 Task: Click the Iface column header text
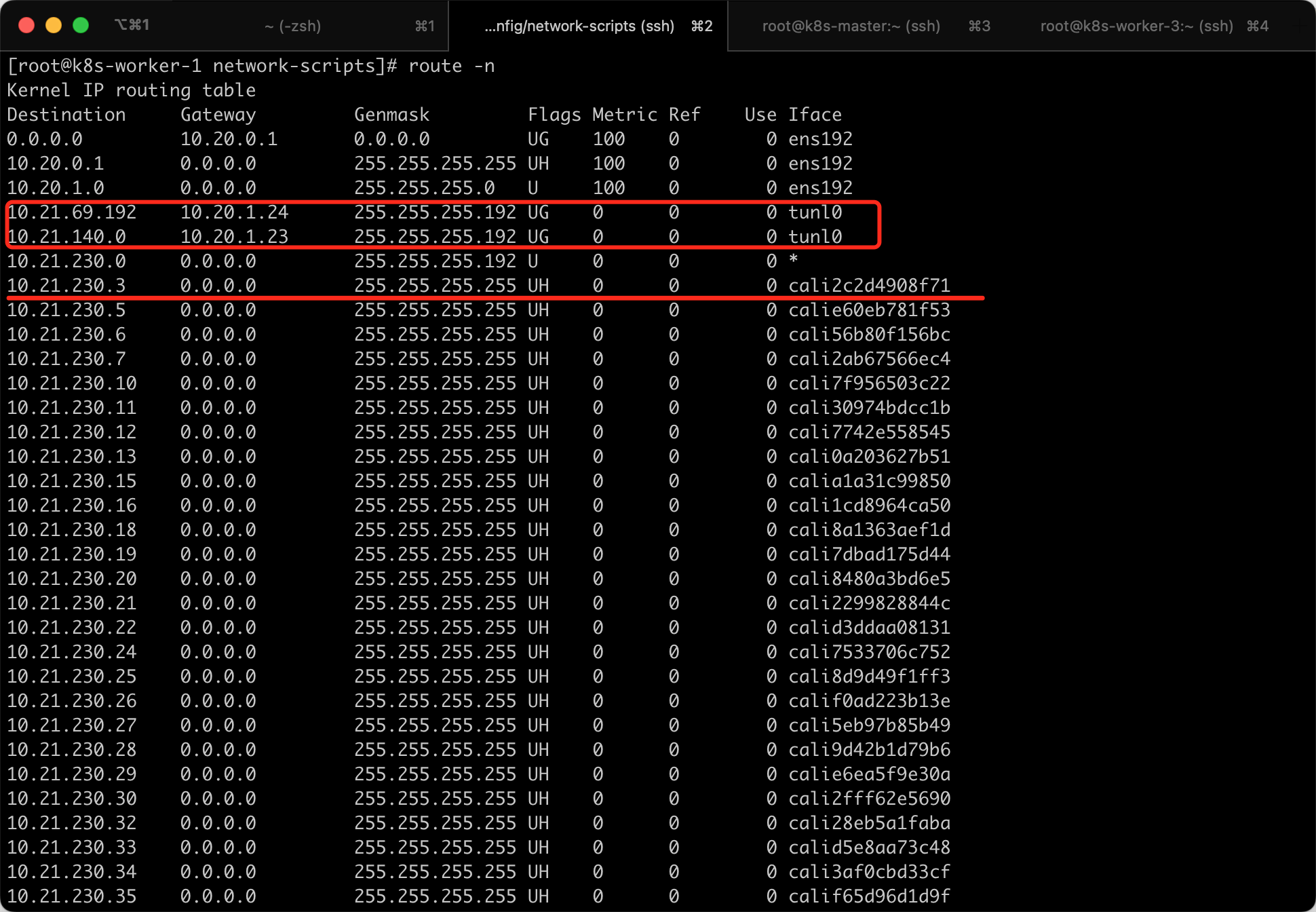click(x=815, y=115)
